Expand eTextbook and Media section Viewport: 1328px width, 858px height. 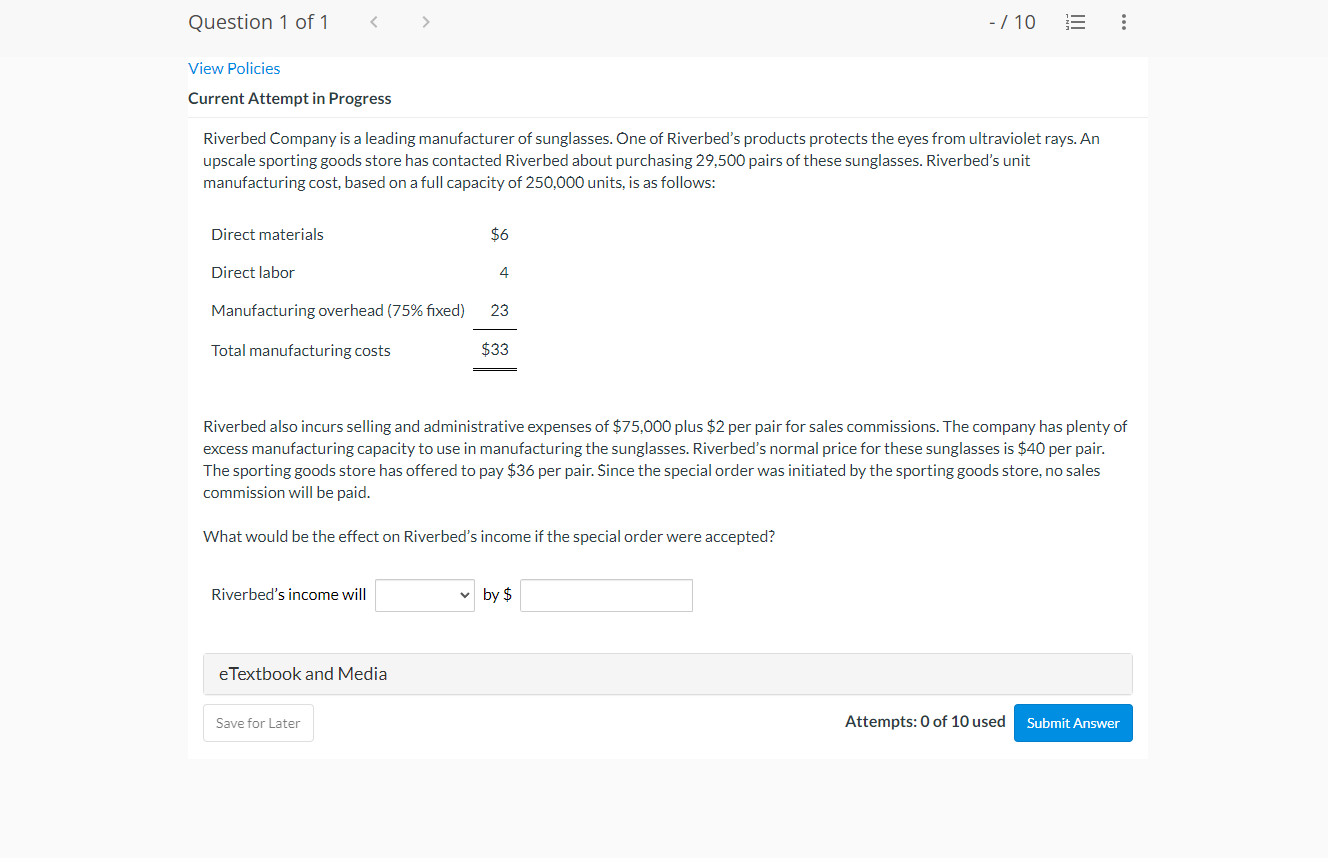coord(668,674)
